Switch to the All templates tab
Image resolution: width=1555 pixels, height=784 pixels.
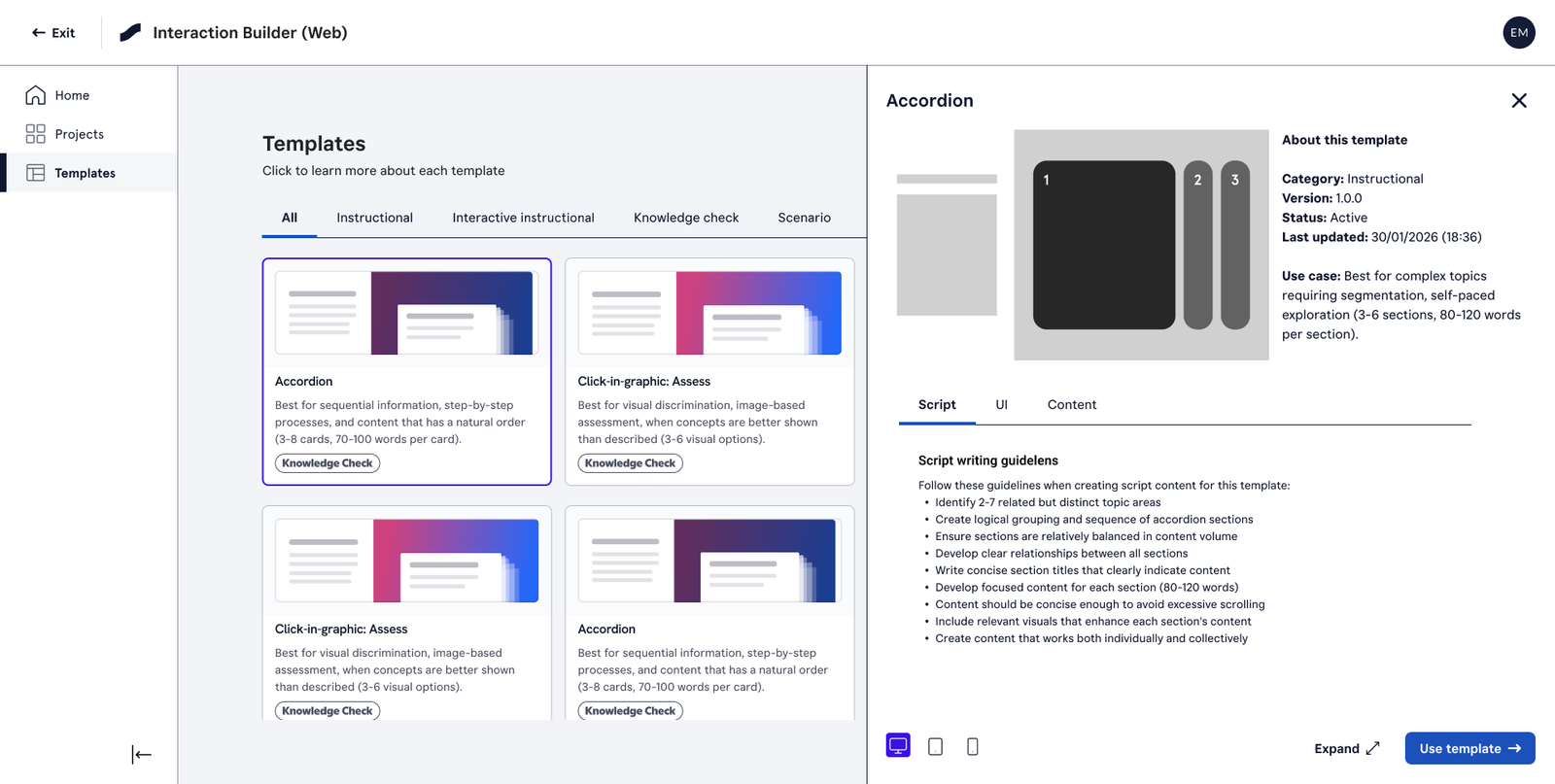pos(290,218)
